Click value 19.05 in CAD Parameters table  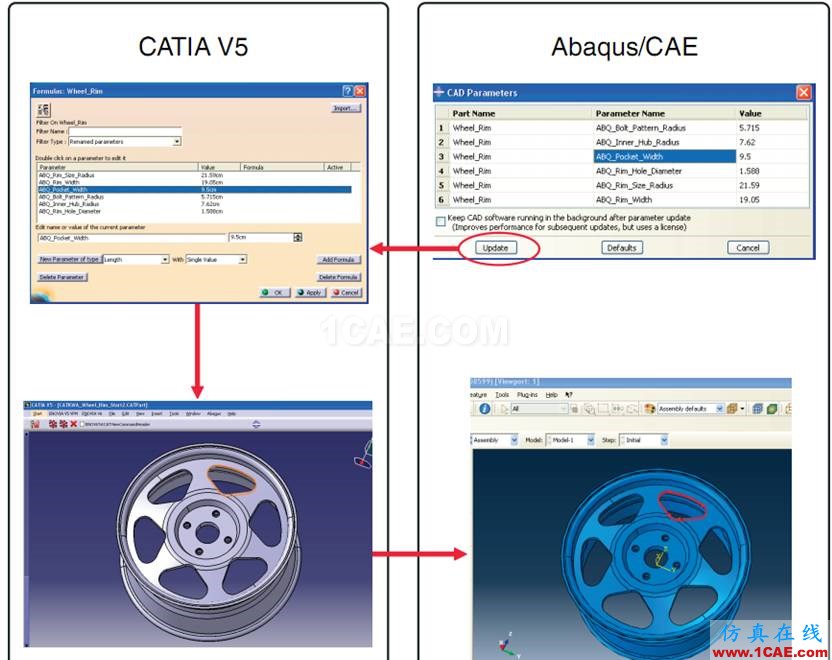coord(749,199)
